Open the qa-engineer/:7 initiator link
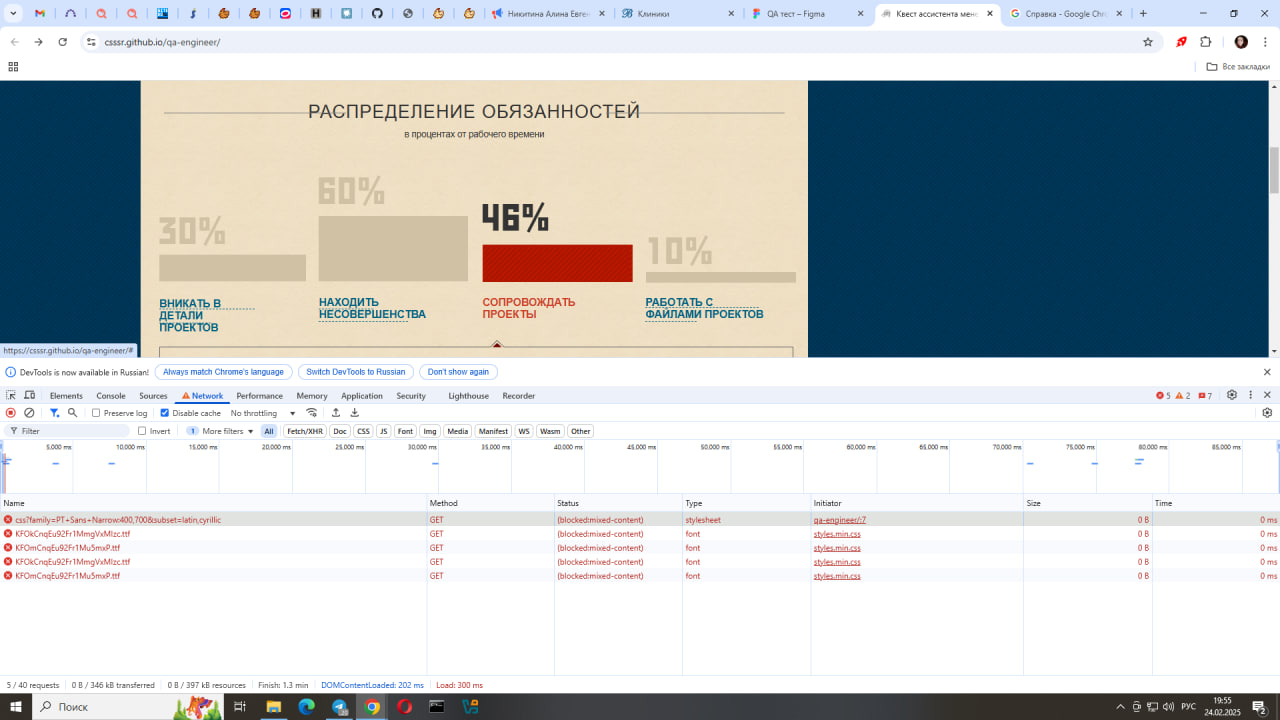 (x=839, y=520)
